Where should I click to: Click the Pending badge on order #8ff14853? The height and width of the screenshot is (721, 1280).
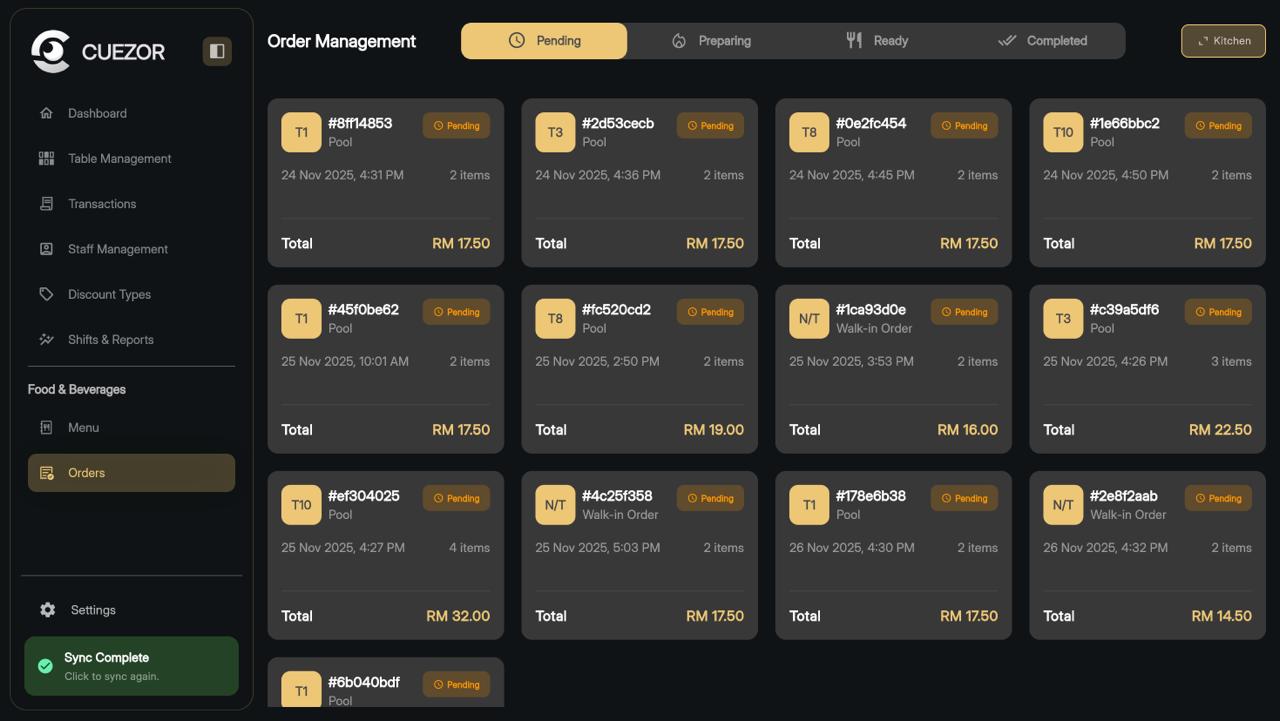[456, 125]
